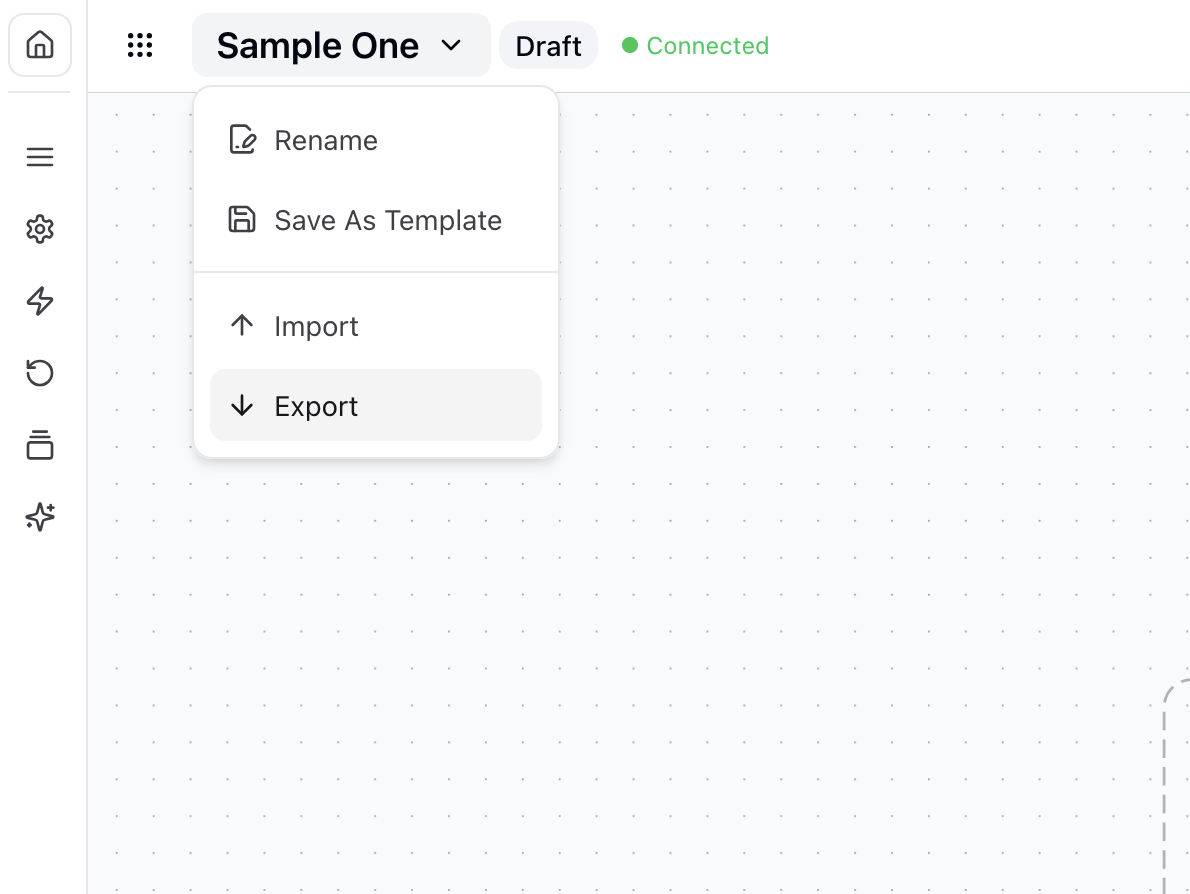The width and height of the screenshot is (1190, 894).
Task: Click the home icon in the sidebar
Action: click(40, 46)
